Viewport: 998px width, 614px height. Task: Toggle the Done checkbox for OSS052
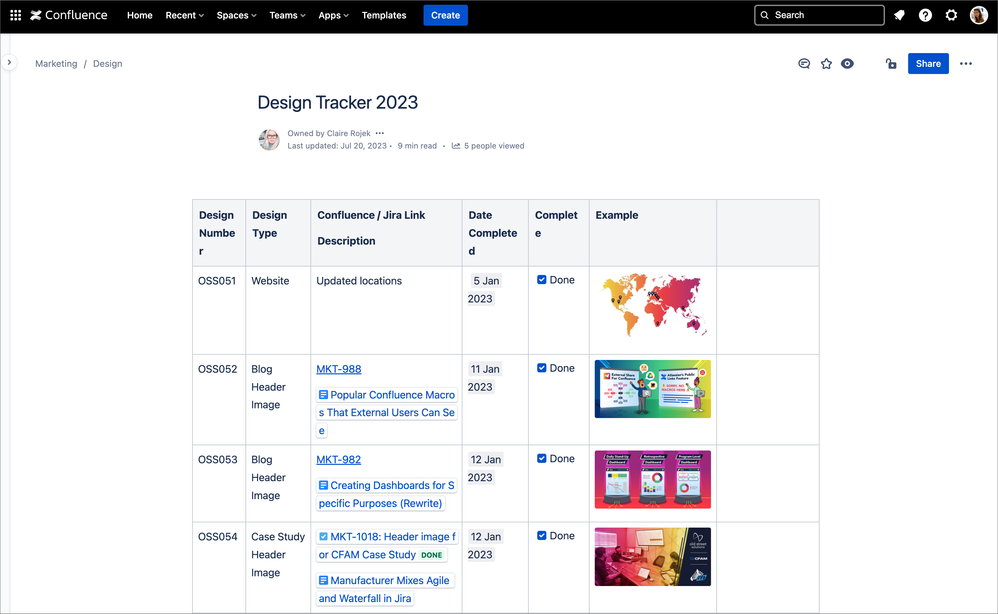[x=541, y=367]
